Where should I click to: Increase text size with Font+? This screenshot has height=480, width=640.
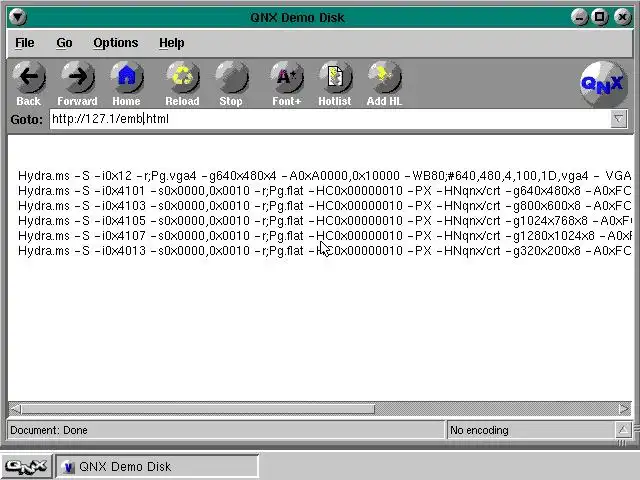click(x=287, y=84)
